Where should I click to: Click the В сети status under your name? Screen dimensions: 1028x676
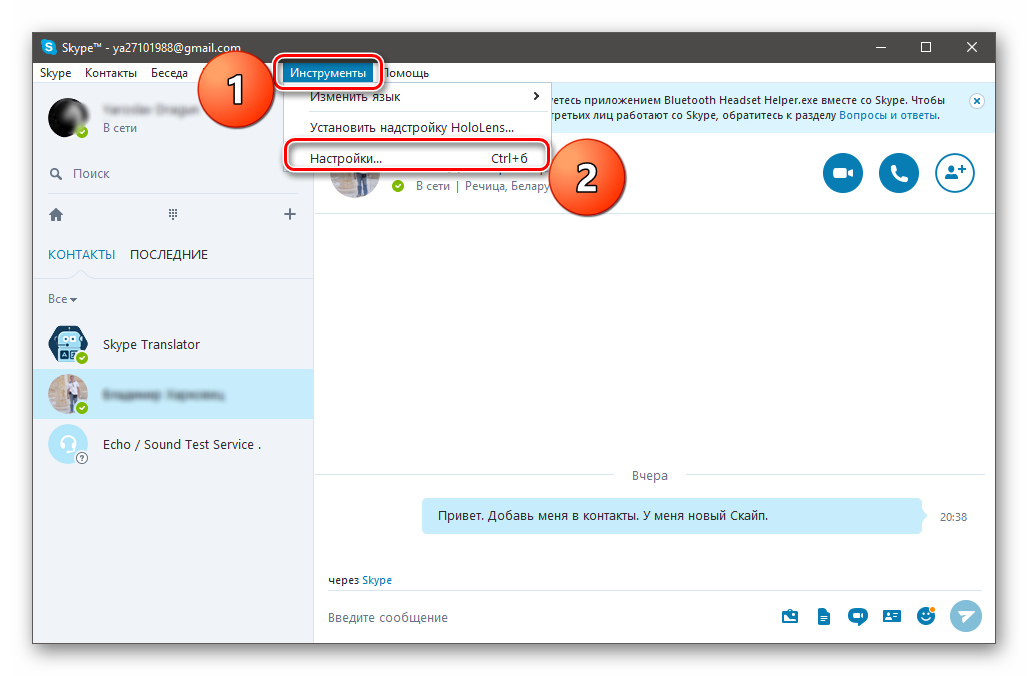point(119,129)
